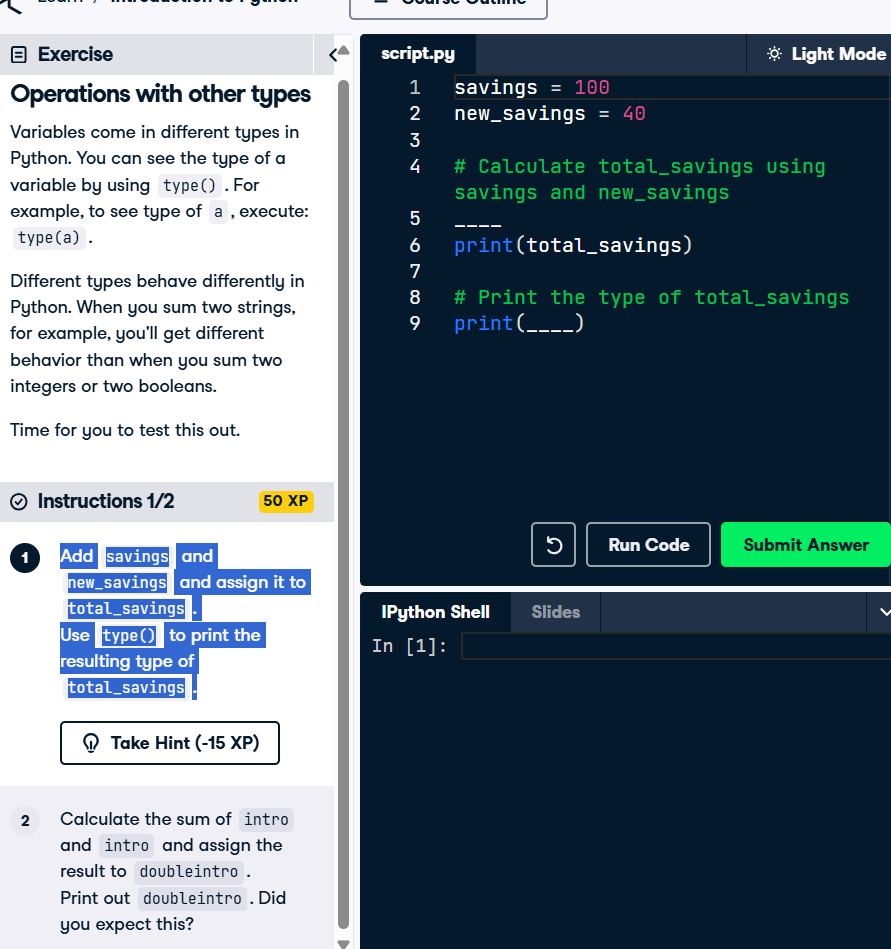Switch to the Slides tab
Screen dimensions: 891x949
point(555,611)
